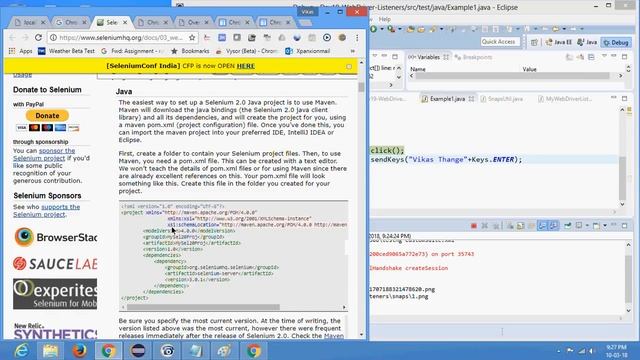This screenshot has width=640, height=360.
Task: Click the Run button in the Eclipse toolbar
Action: (373, 29)
